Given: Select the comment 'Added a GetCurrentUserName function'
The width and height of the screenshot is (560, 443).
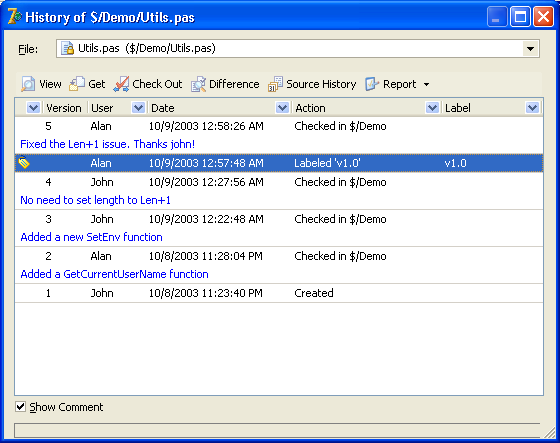Looking at the screenshot, I should pyautogui.click(x=114, y=274).
